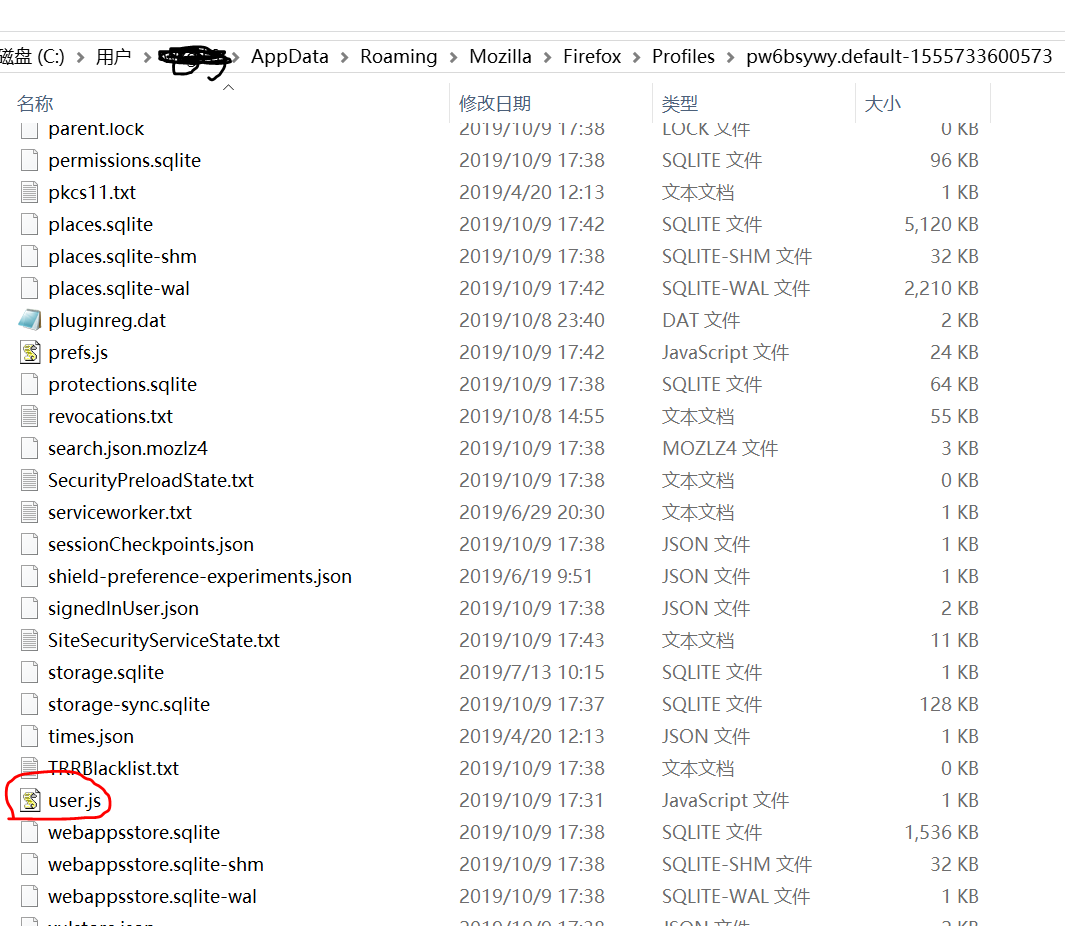Expand the chevron after AppData breadcrumb
Screen dimensions: 1065x926
coord(344,57)
